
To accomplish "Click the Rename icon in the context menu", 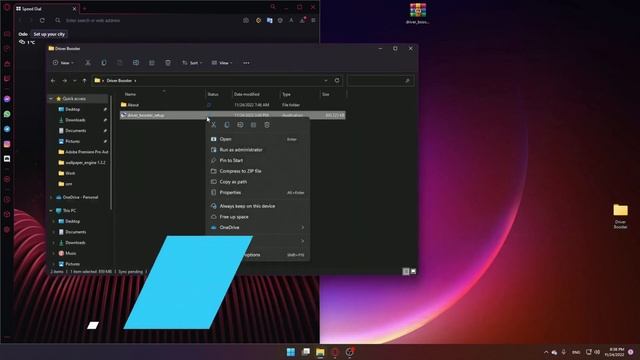I will click(240, 125).
